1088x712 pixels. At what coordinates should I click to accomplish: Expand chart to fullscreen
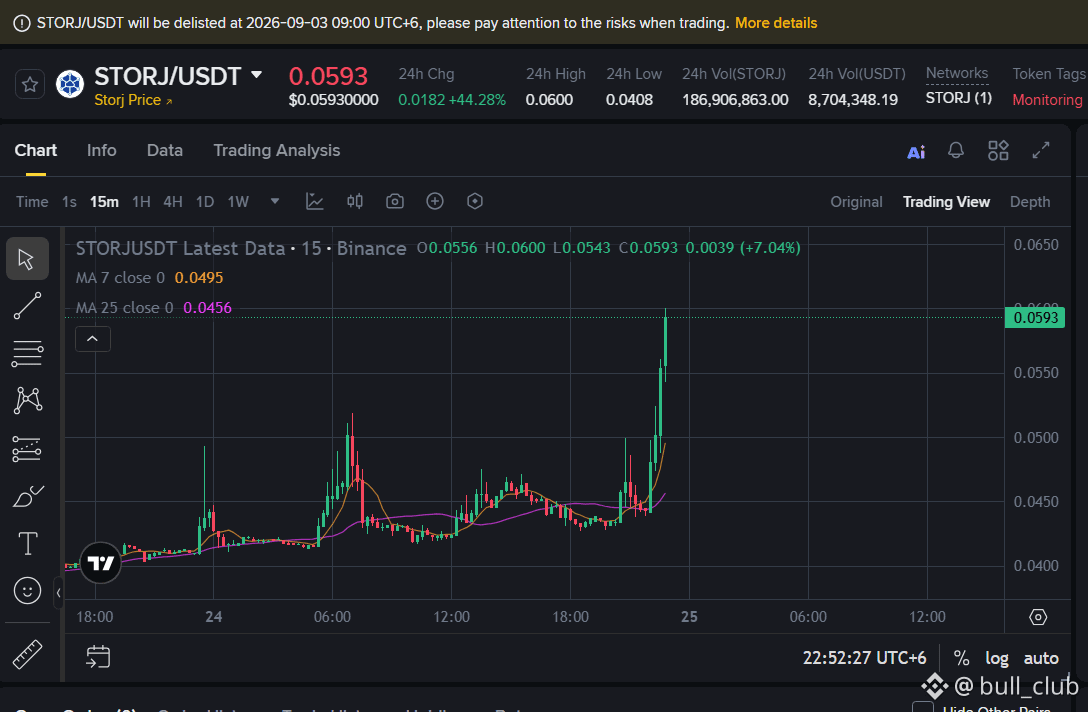pos(1041,151)
